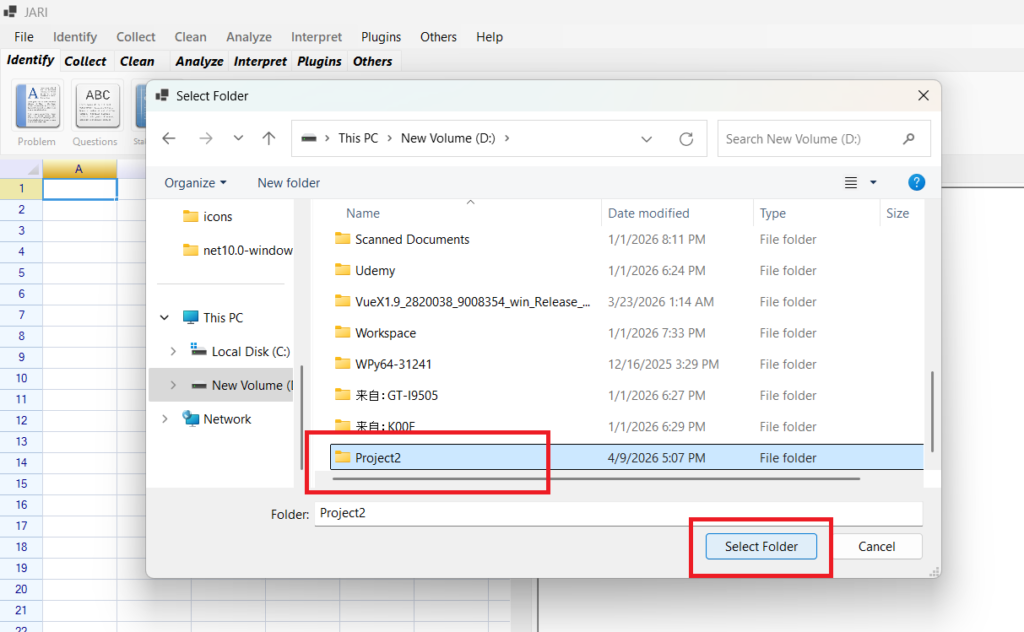The image size is (1024, 632).
Task: Sort the list by Date modified column
Action: (648, 213)
